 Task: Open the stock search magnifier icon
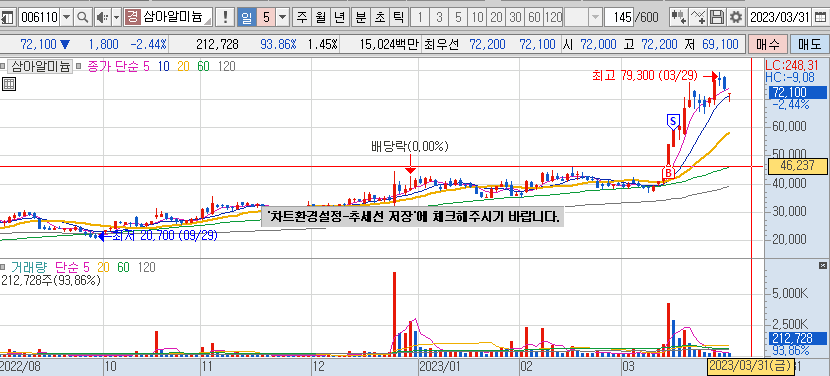tap(82, 17)
